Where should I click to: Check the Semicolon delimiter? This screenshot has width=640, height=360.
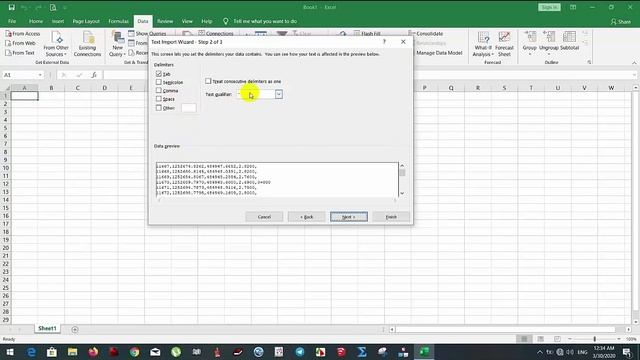[x=159, y=82]
